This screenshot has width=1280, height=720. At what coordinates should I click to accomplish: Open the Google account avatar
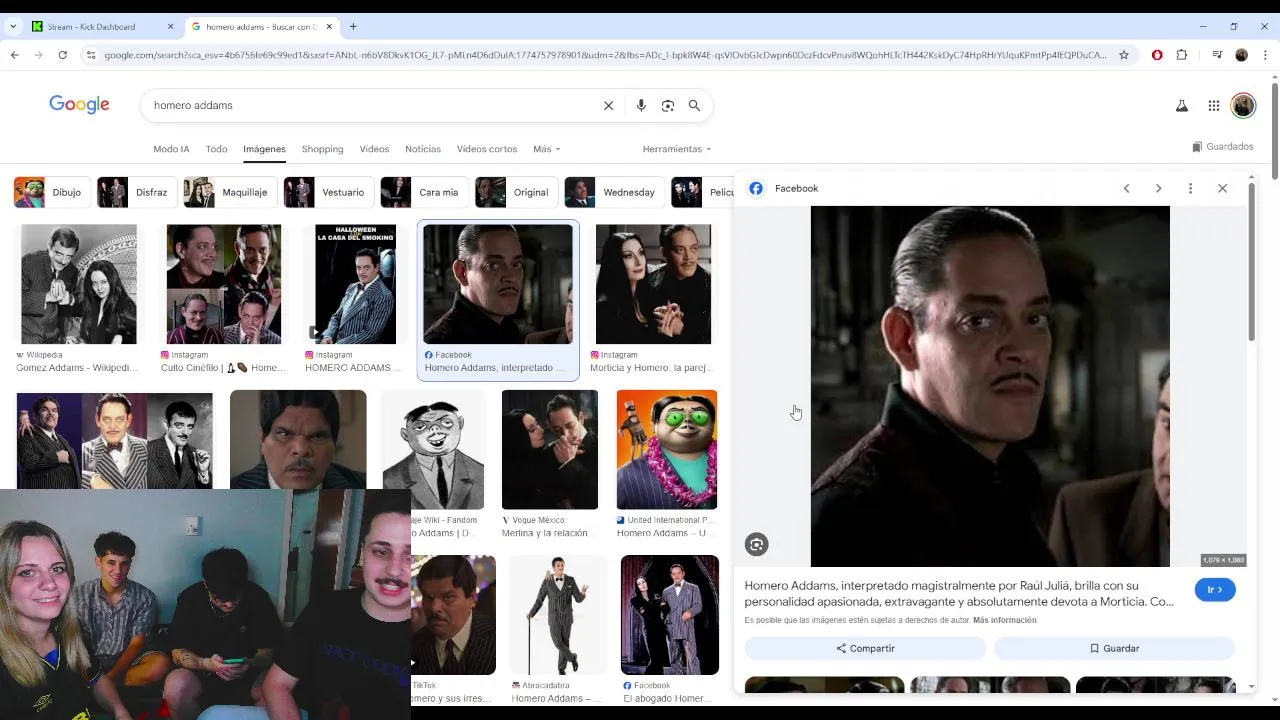point(1243,105)
